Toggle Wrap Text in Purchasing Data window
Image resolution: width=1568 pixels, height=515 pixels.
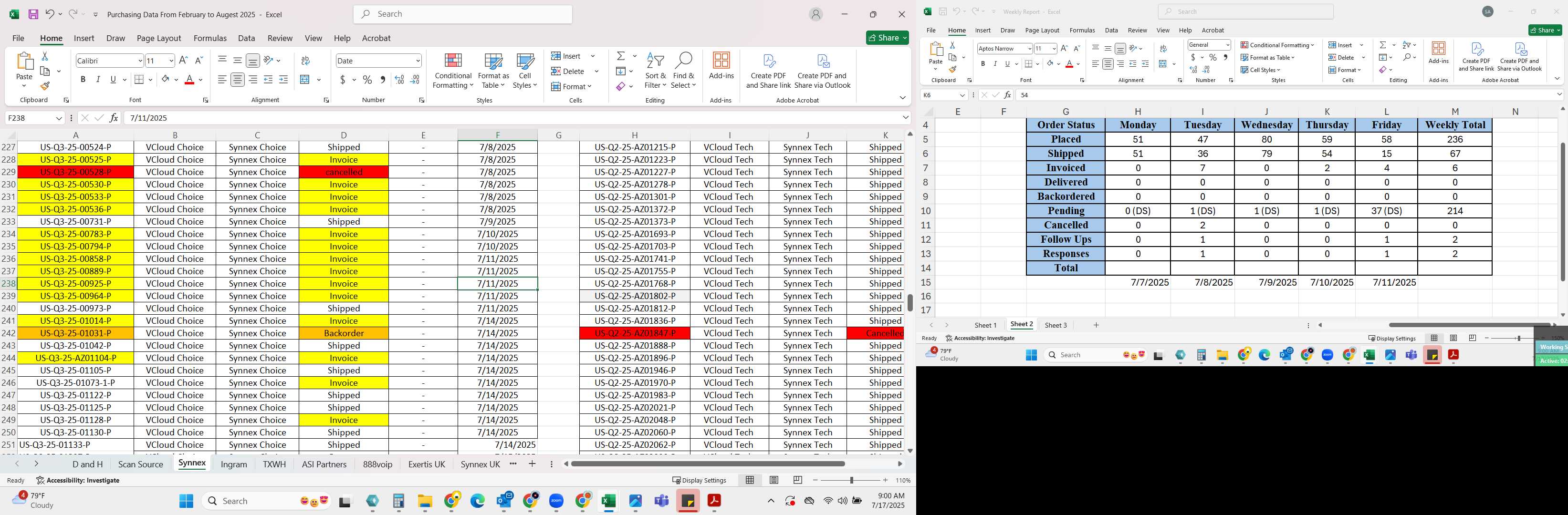[305, 60]
